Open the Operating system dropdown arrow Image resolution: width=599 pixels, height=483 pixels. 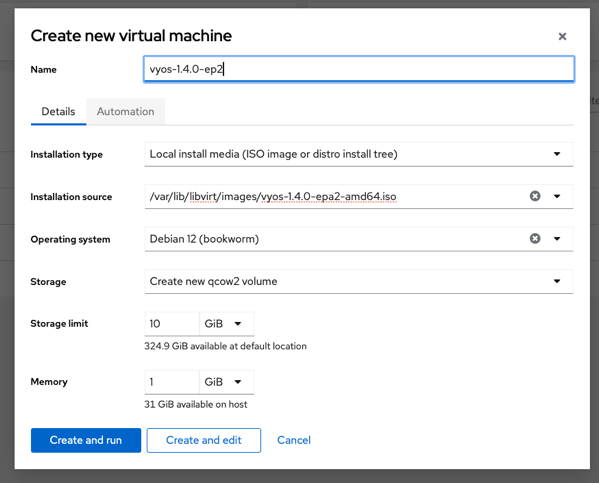557,239
